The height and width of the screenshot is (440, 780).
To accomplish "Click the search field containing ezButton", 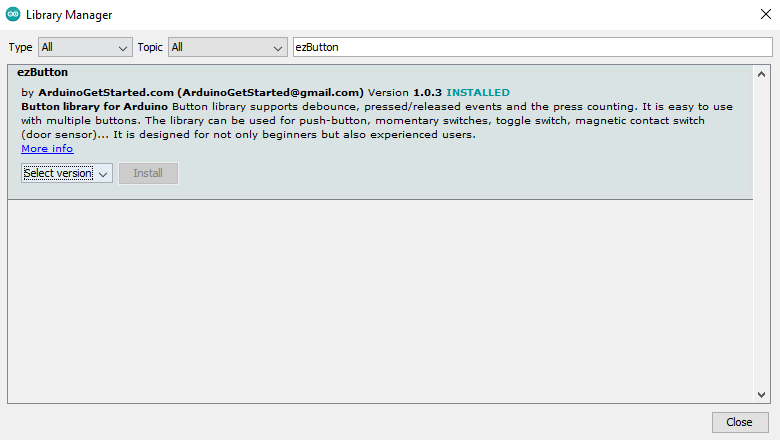I will [532, 47].
